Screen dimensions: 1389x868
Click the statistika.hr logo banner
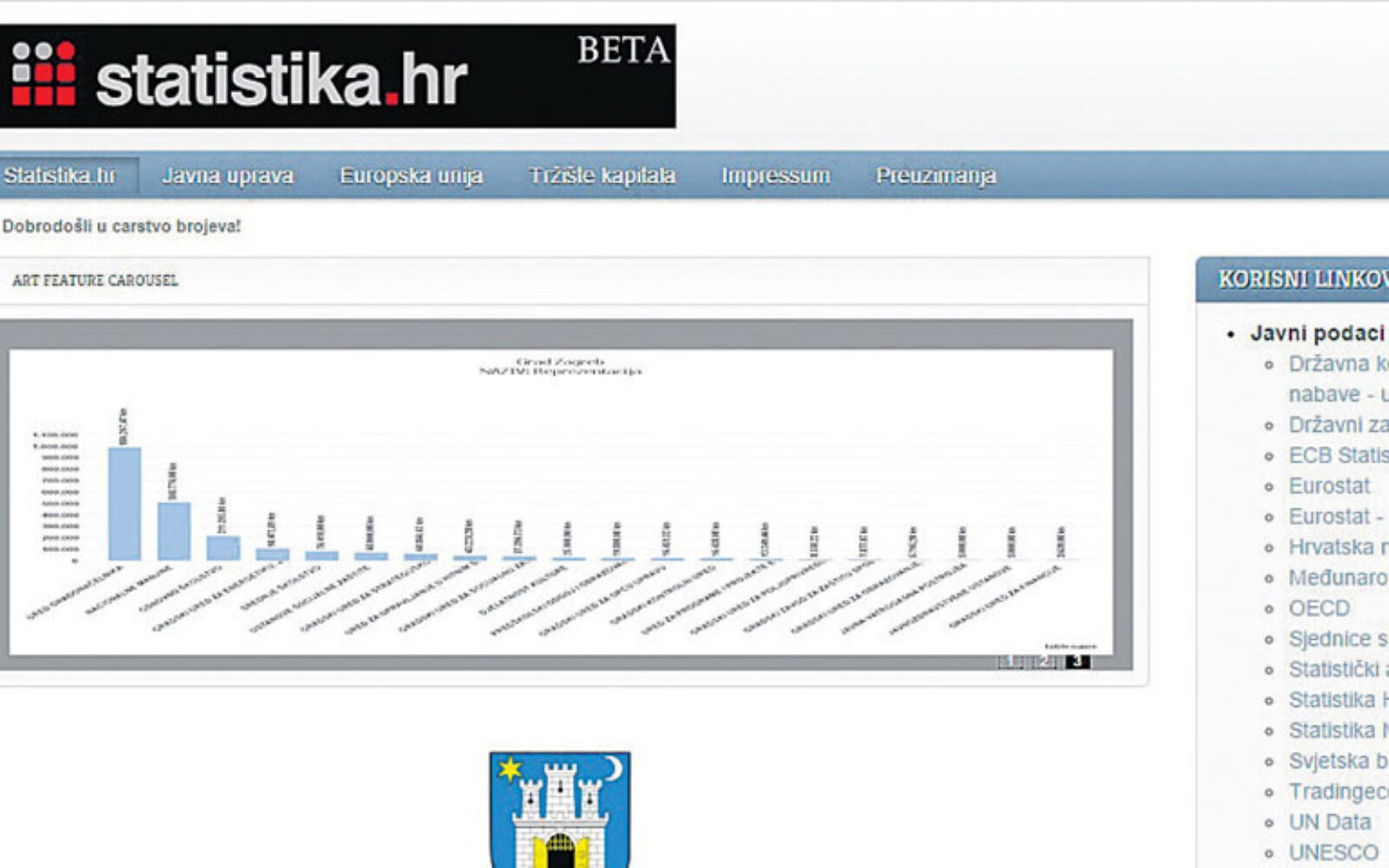337,76
